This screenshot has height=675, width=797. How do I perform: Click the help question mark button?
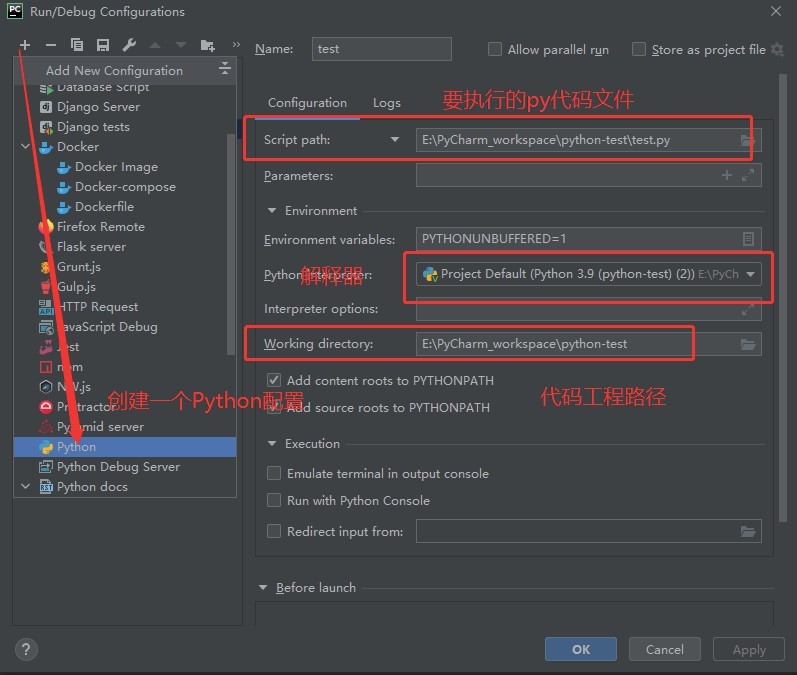(26, 649)
